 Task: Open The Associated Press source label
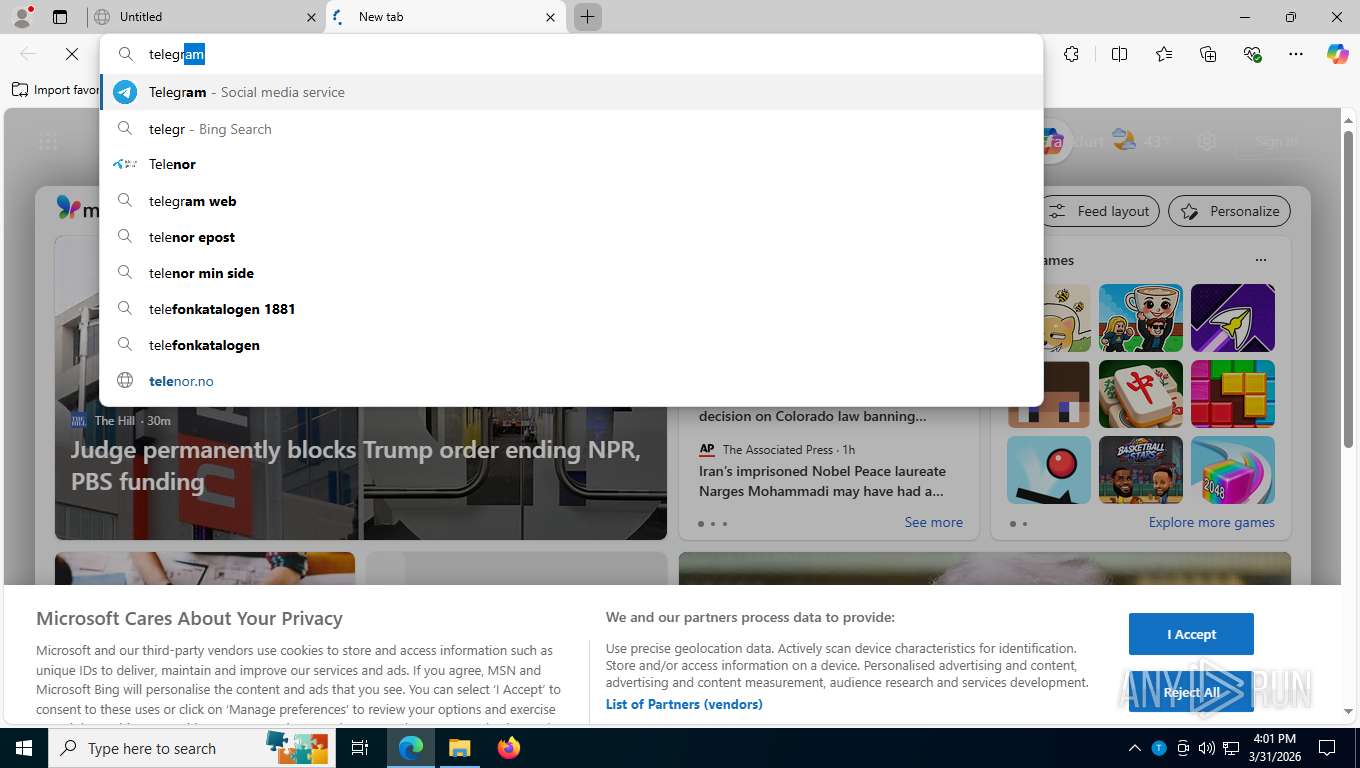pyautogui.click(x=778, y=449)
